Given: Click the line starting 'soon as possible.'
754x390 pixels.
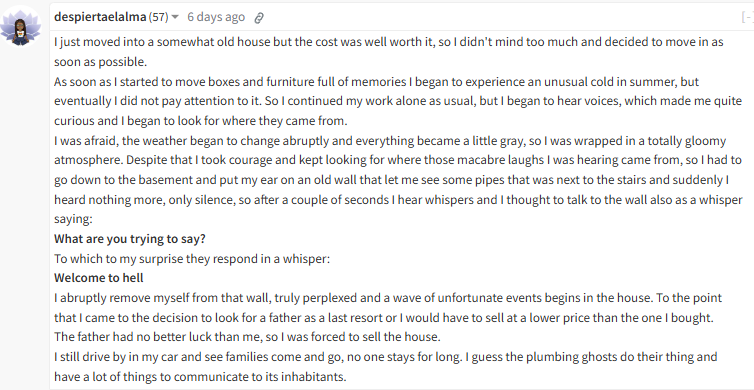Looking at the screenshot, I should pos(101,62).
